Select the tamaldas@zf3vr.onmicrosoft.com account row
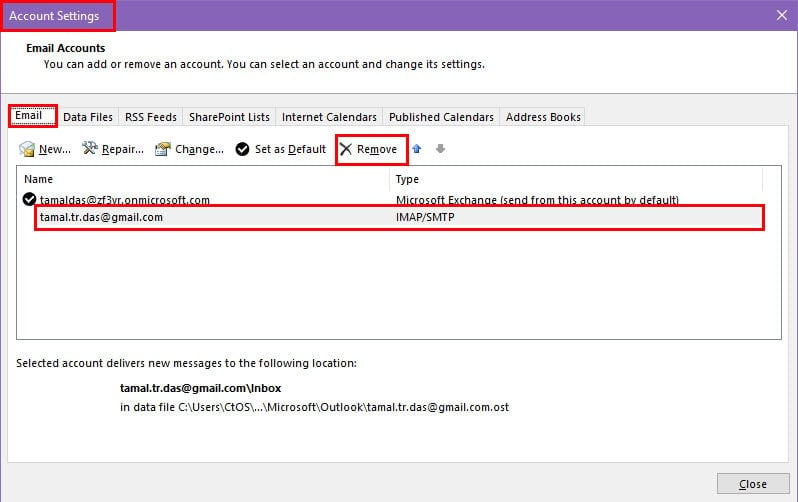This screenshot has width=798, height=502. coord(392,199)
